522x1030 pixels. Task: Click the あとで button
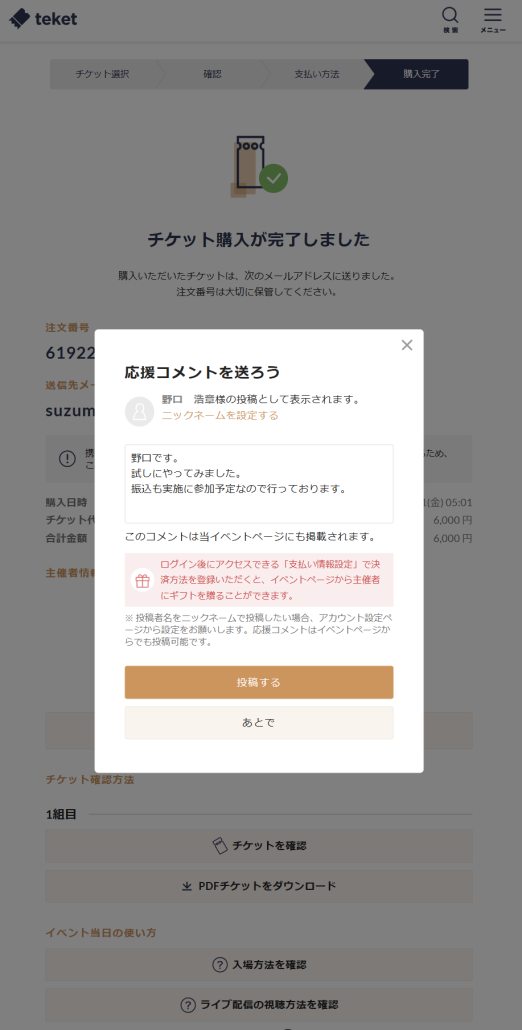point(259,723)
